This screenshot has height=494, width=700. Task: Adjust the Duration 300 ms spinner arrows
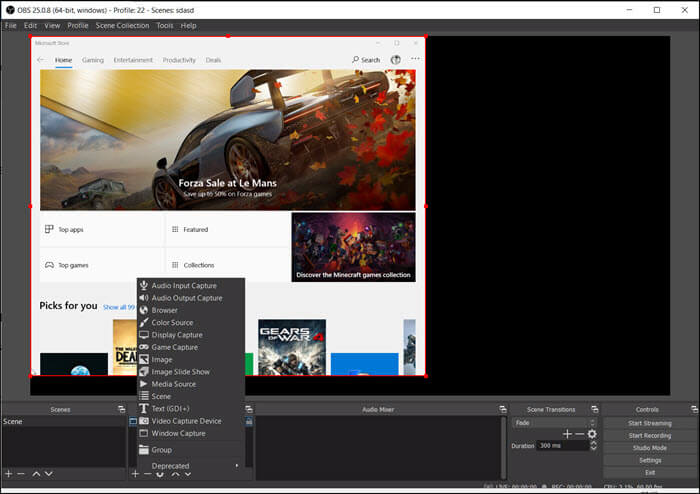pyautogui.click(x=593, y=445)
